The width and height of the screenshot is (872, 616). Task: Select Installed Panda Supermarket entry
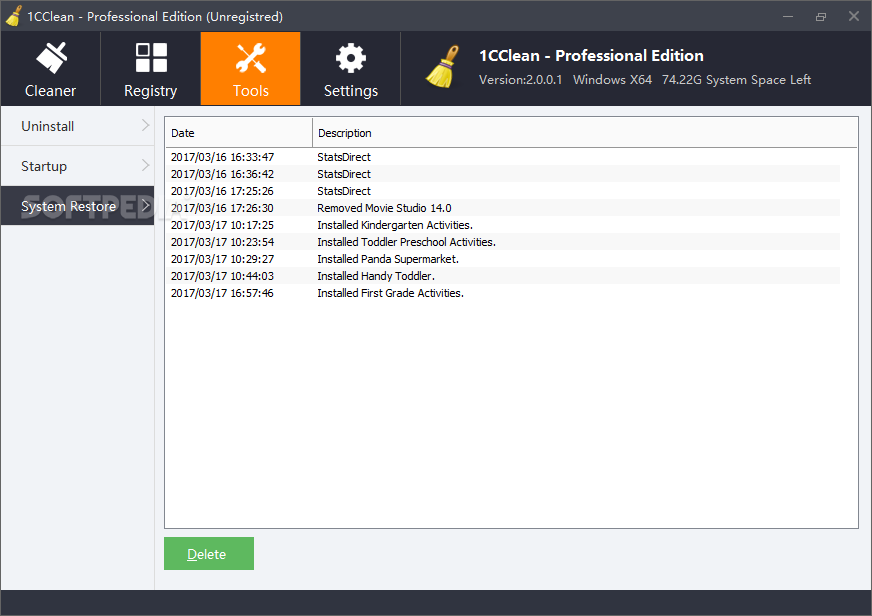tap(503, 259)
